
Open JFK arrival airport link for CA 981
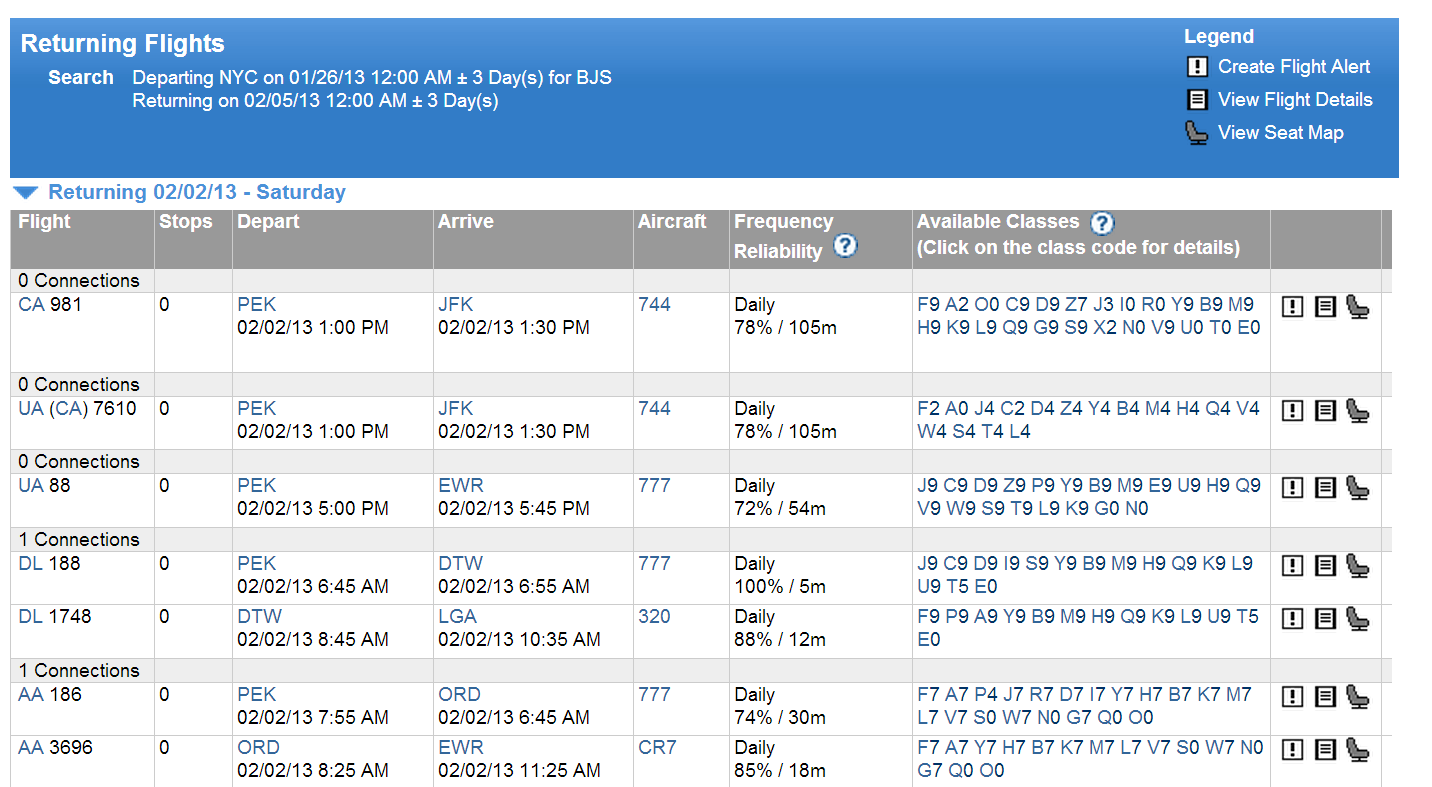tap(456, 305)
